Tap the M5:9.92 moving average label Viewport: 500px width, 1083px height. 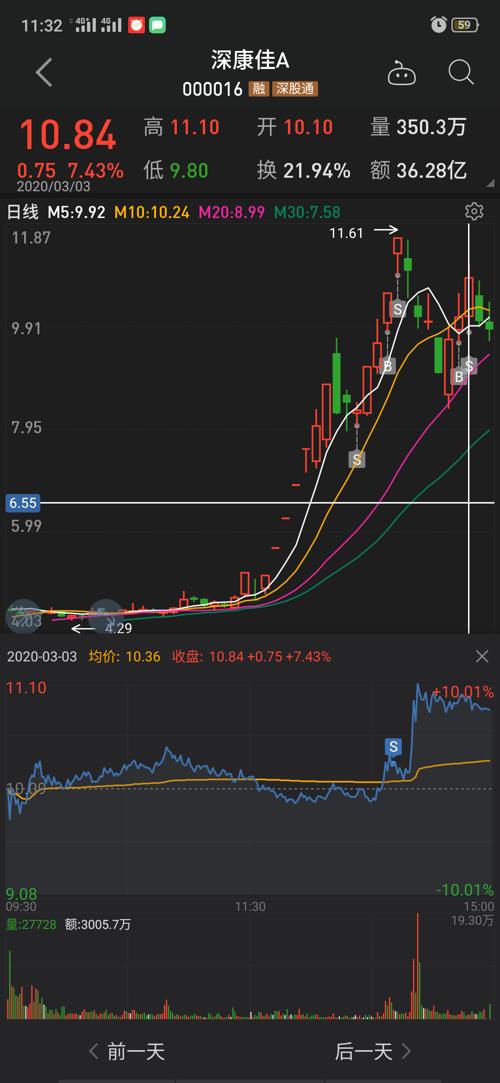(x=76, y=212)
